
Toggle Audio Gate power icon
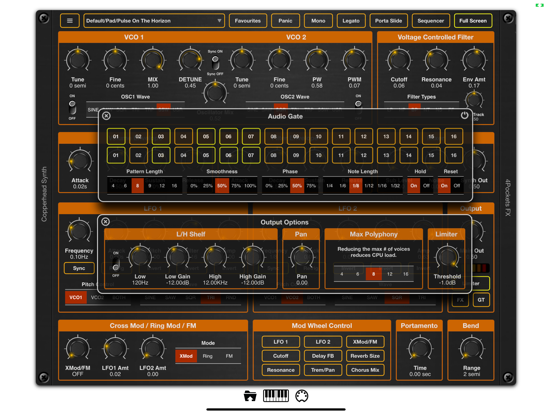(x=464, y=115)
